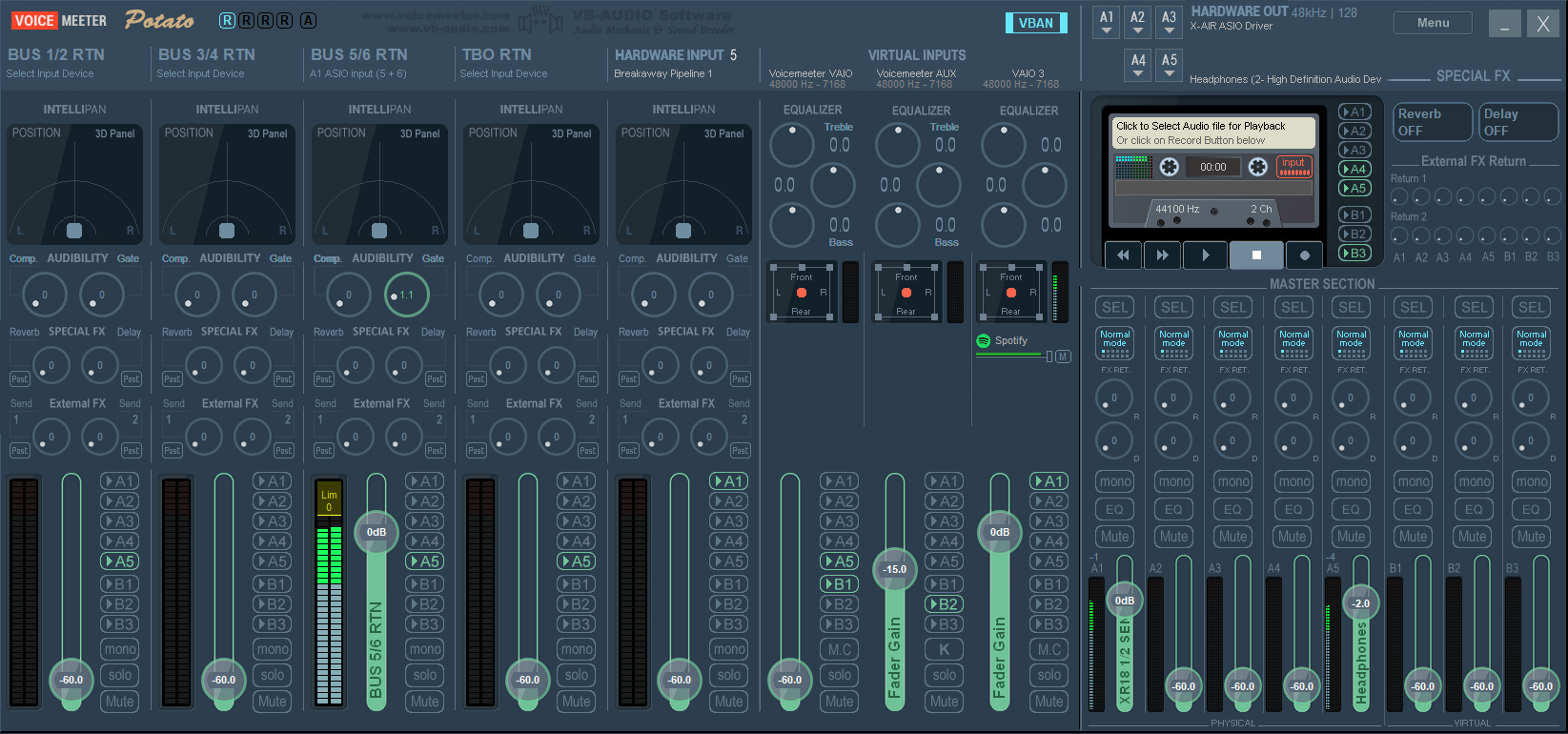Open the Menu
1568x734 pixels.
1433,23
